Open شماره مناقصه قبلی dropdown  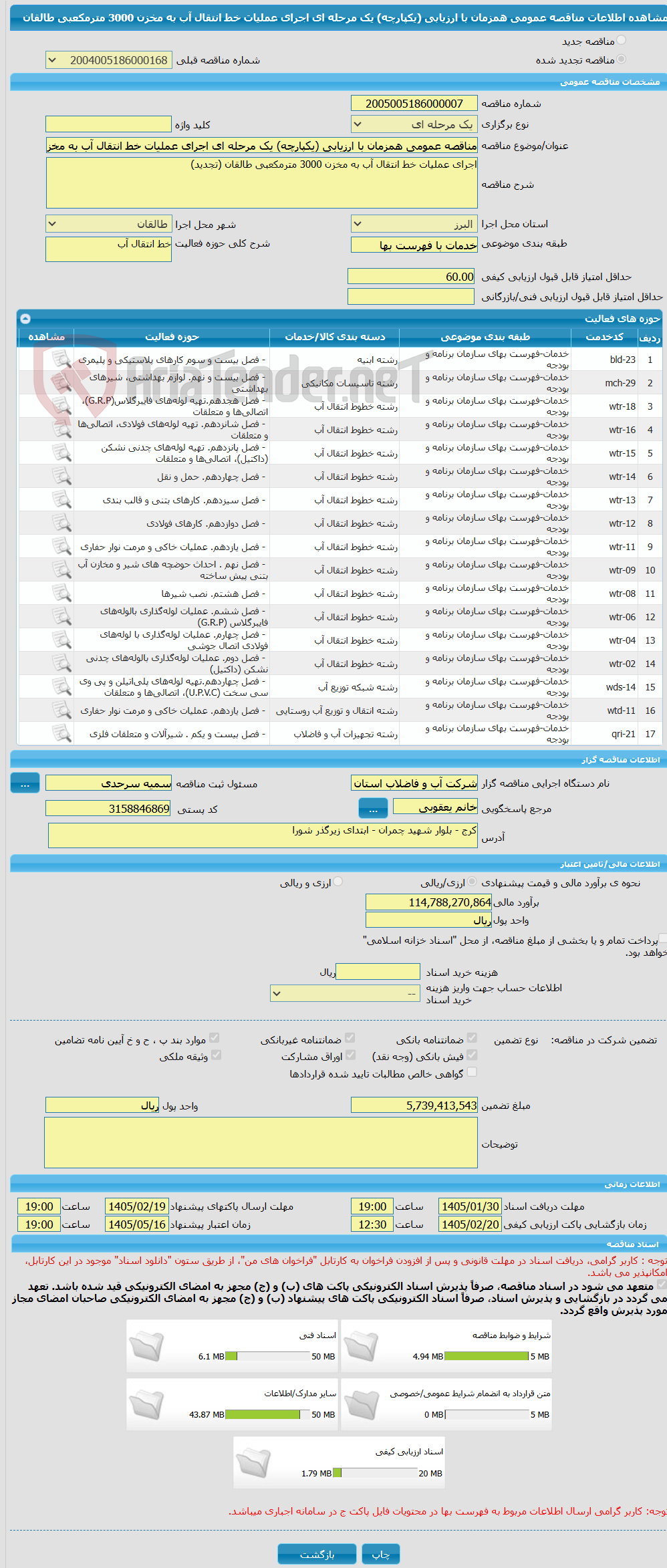point(108,60)
